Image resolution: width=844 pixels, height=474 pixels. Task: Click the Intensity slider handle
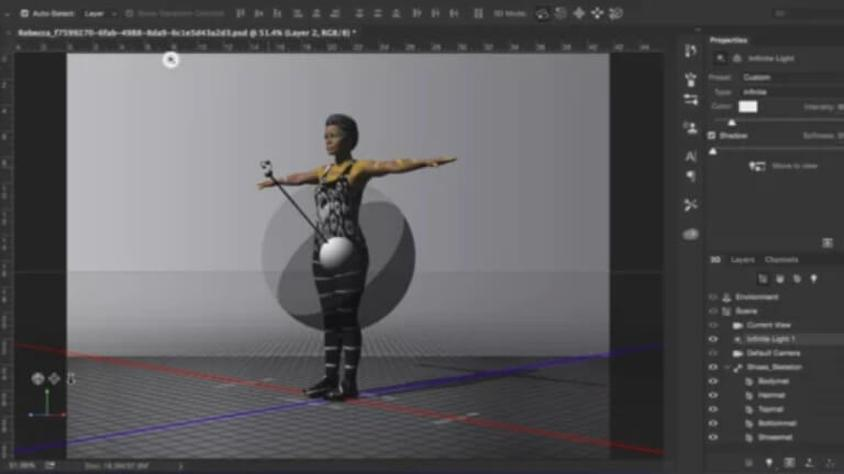click(732, 123)
